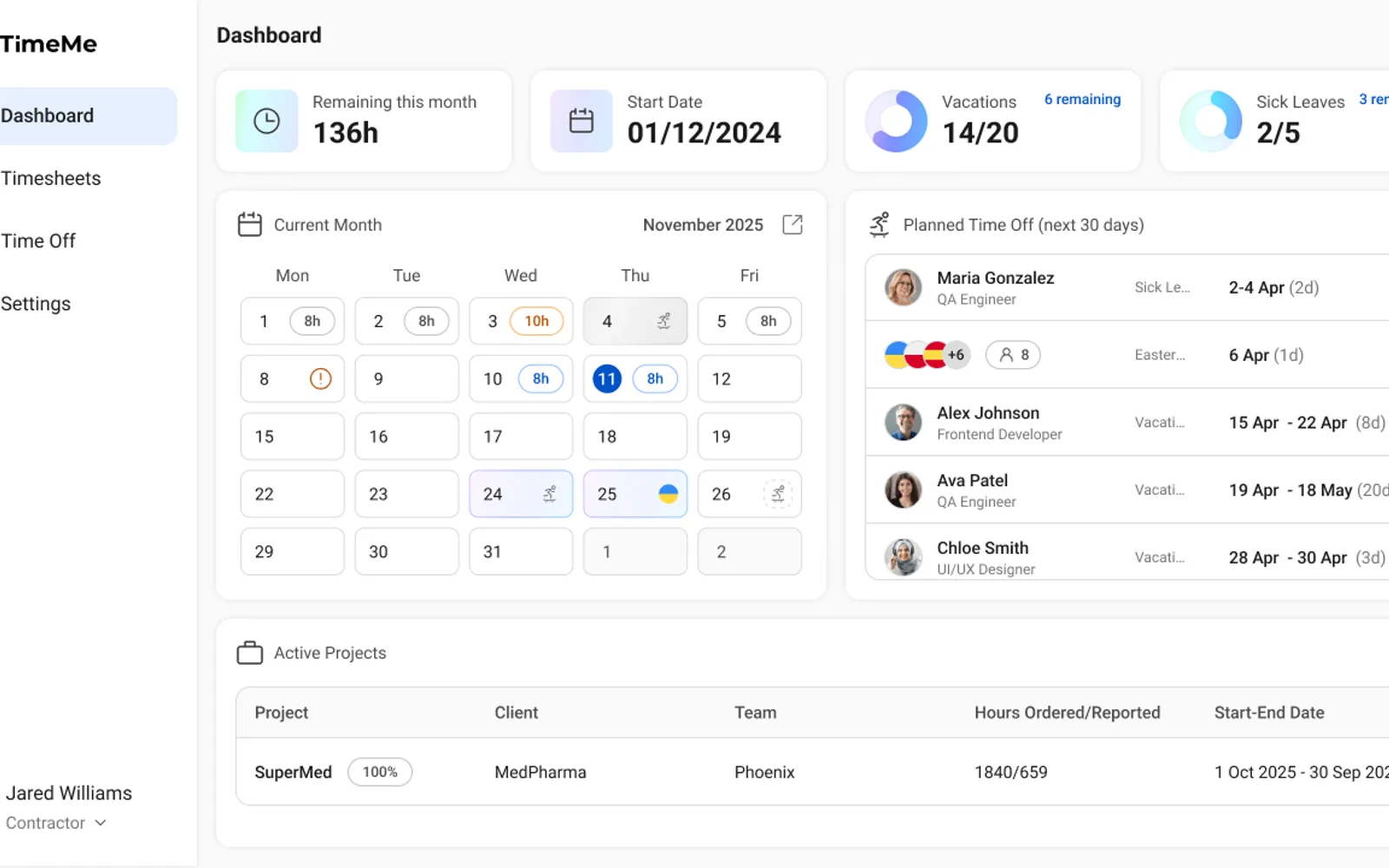Select calendar day 12
The image size is (1389, 868).
(749, 378)
